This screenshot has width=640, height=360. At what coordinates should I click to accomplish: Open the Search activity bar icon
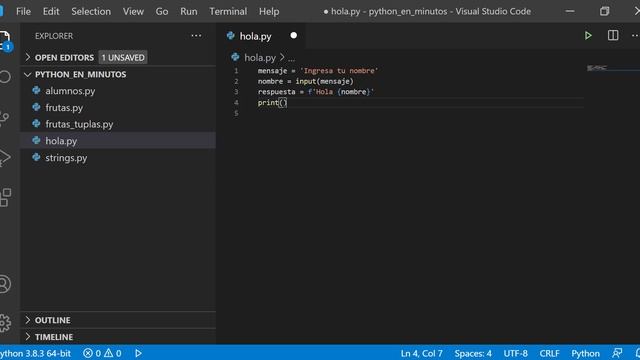click(5, 77)
